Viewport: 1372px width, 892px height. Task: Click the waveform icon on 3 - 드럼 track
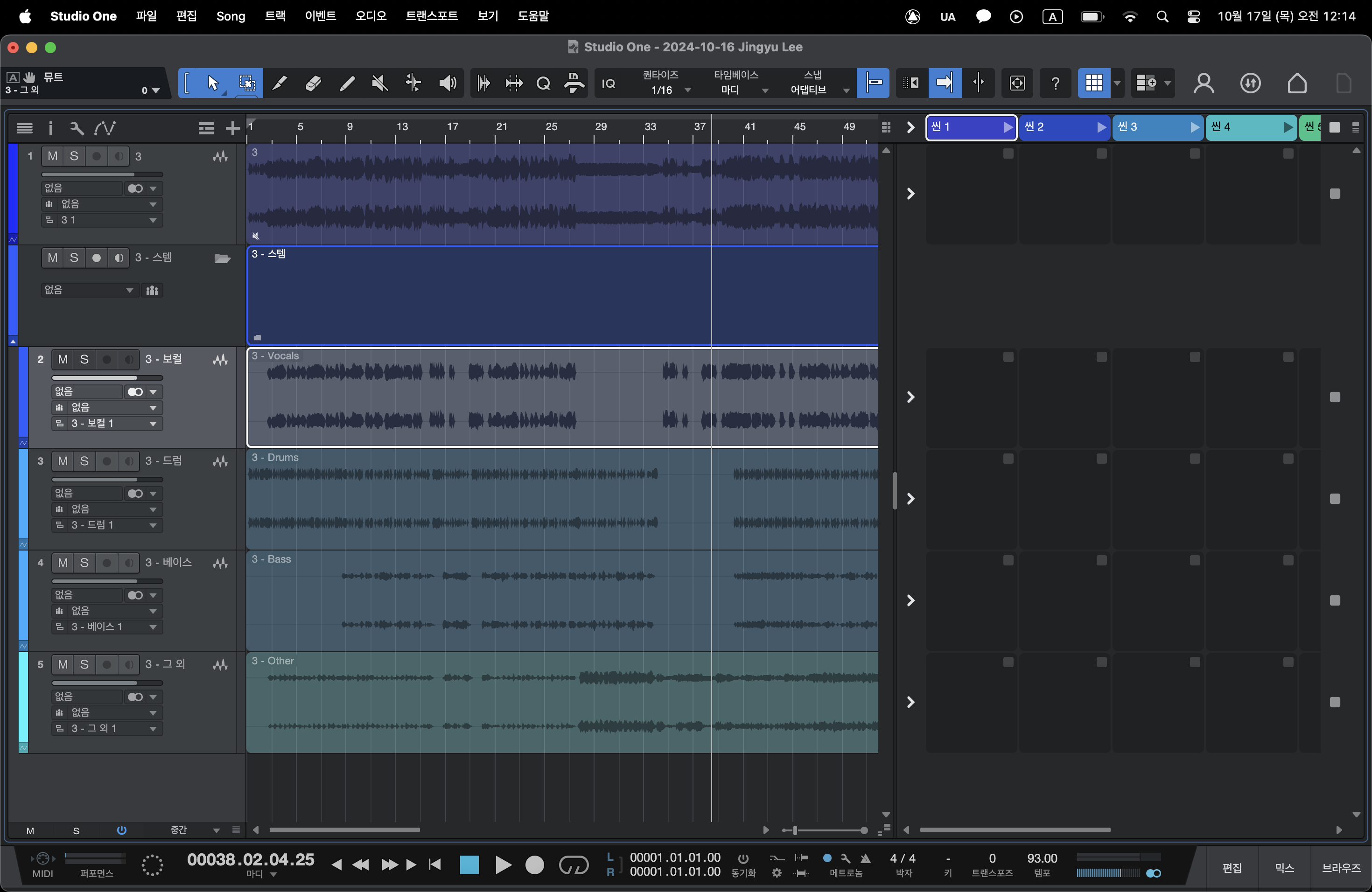[x=220, y=461]
